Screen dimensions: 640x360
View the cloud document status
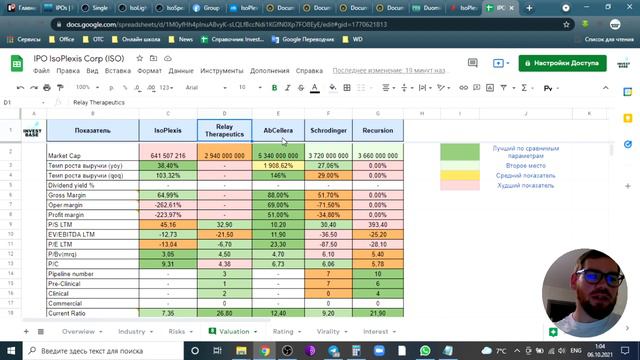click(167, 58)
